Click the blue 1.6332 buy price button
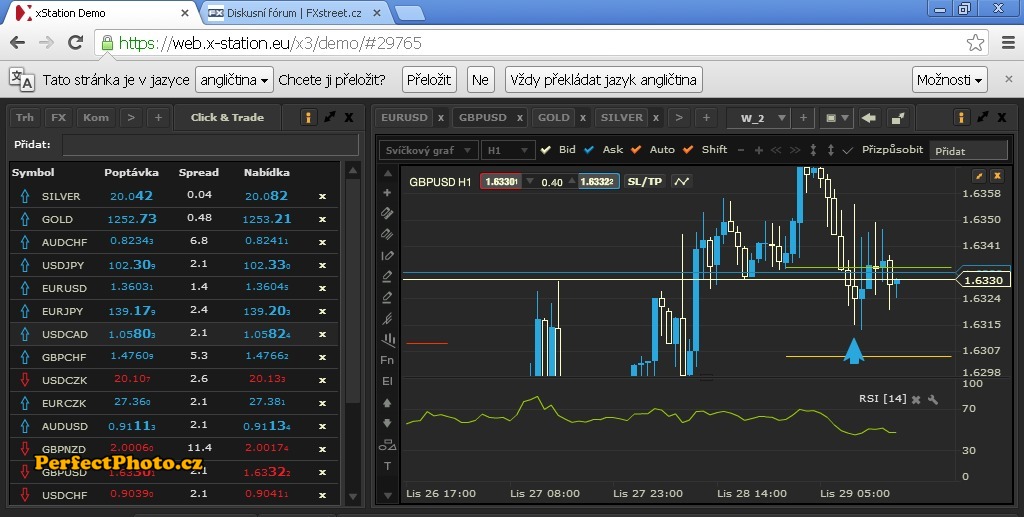 point(598,181)
